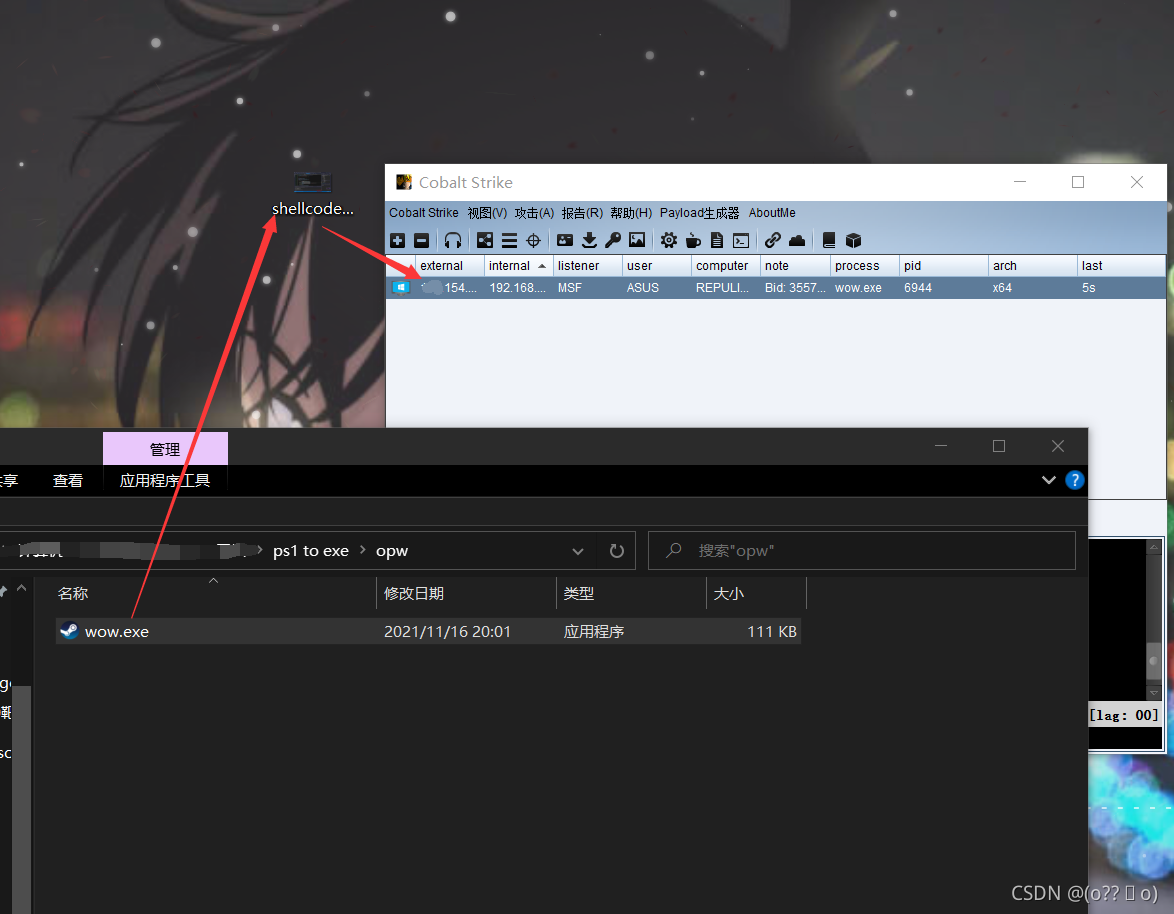Open listeners via the headphones icon

(x=453, y=240)
